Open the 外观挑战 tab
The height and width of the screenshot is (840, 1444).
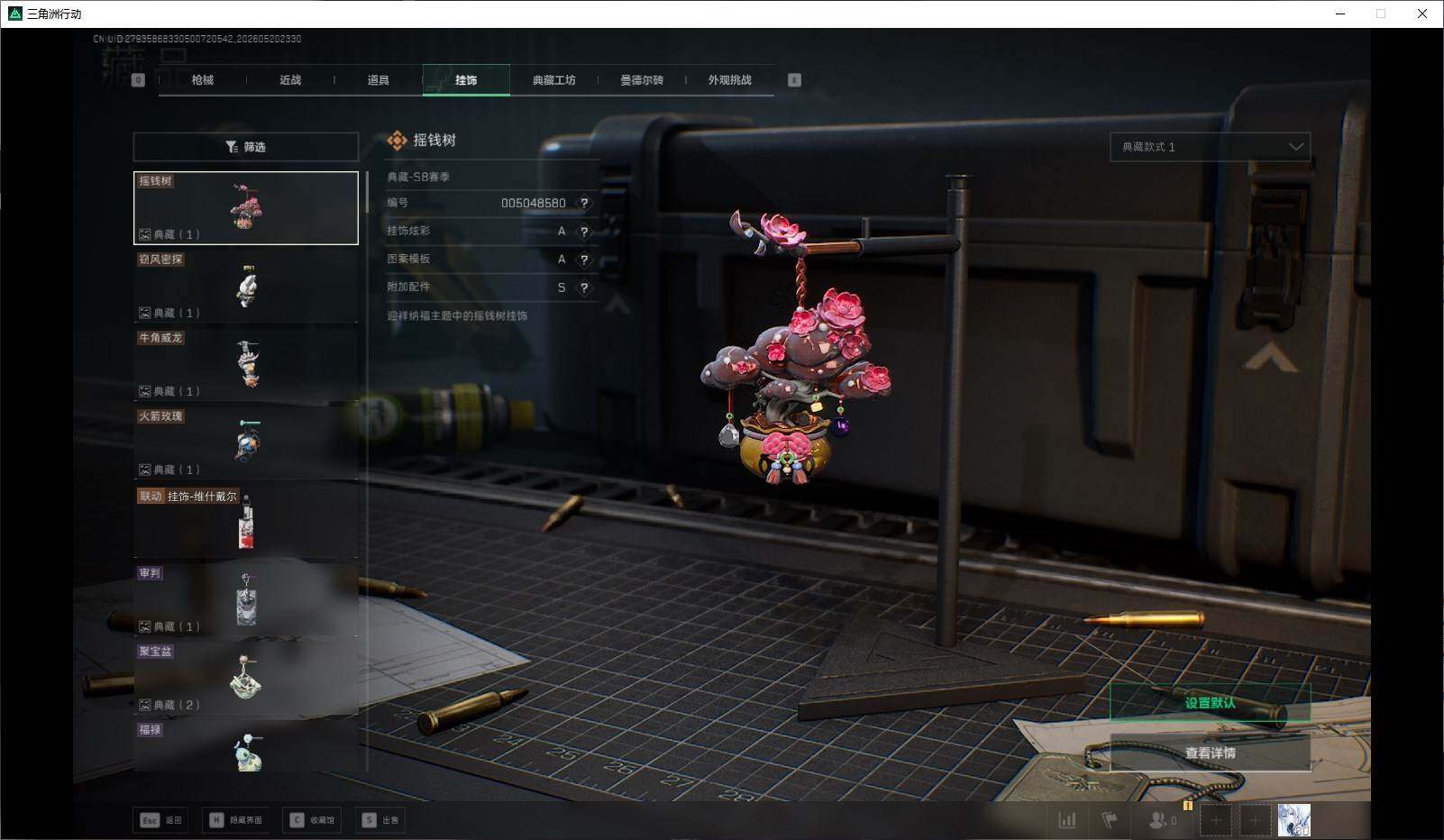coord(729,80)
